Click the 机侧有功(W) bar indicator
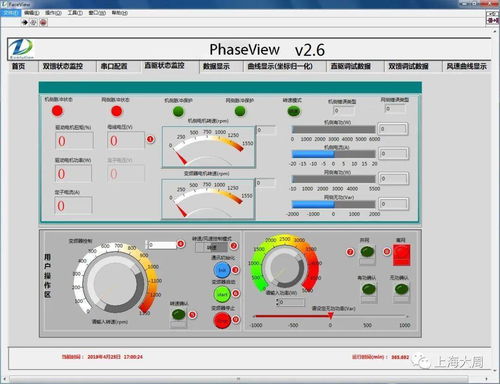 point(334,129)
